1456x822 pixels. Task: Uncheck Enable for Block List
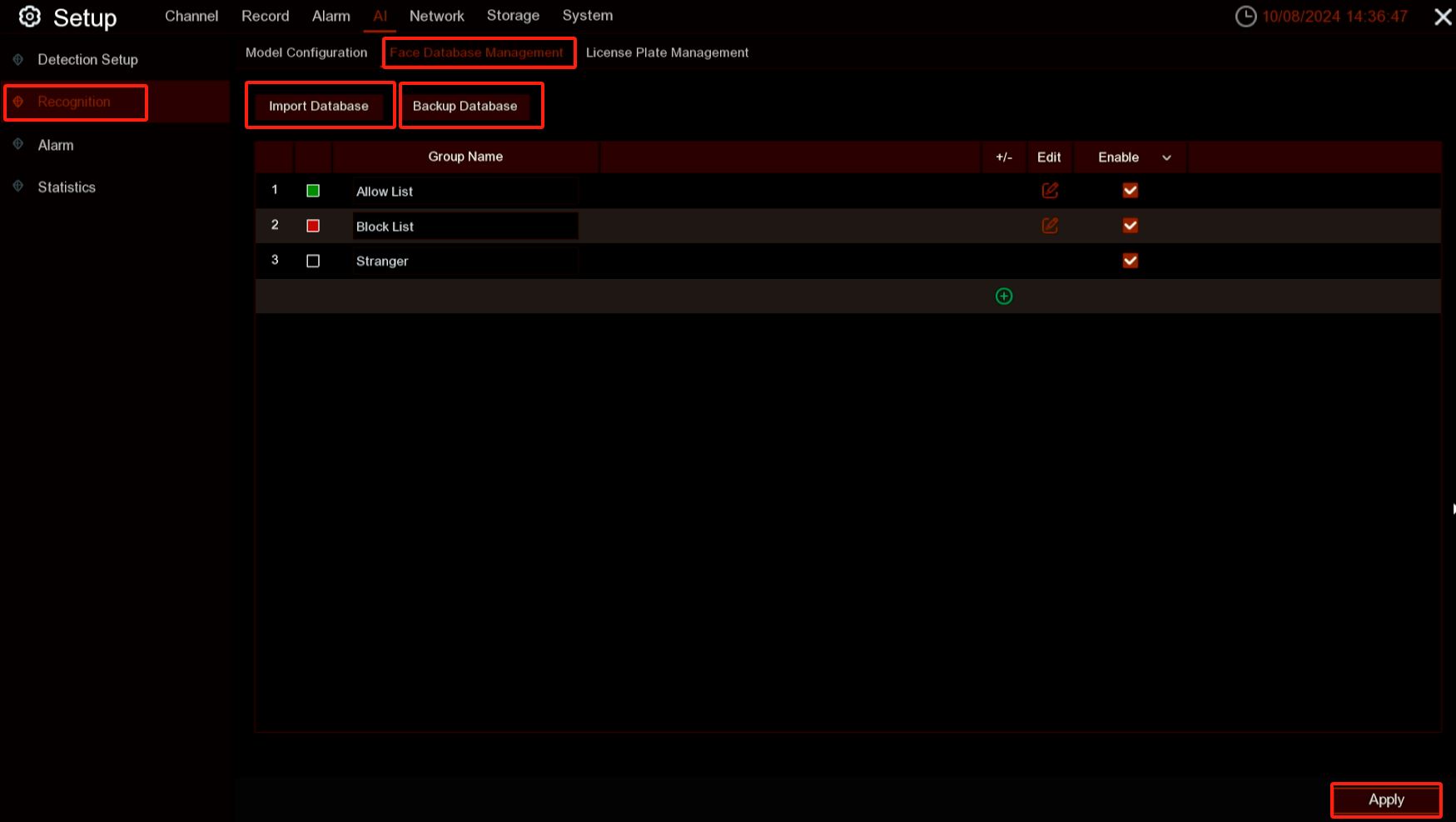tap(1131, 226)
